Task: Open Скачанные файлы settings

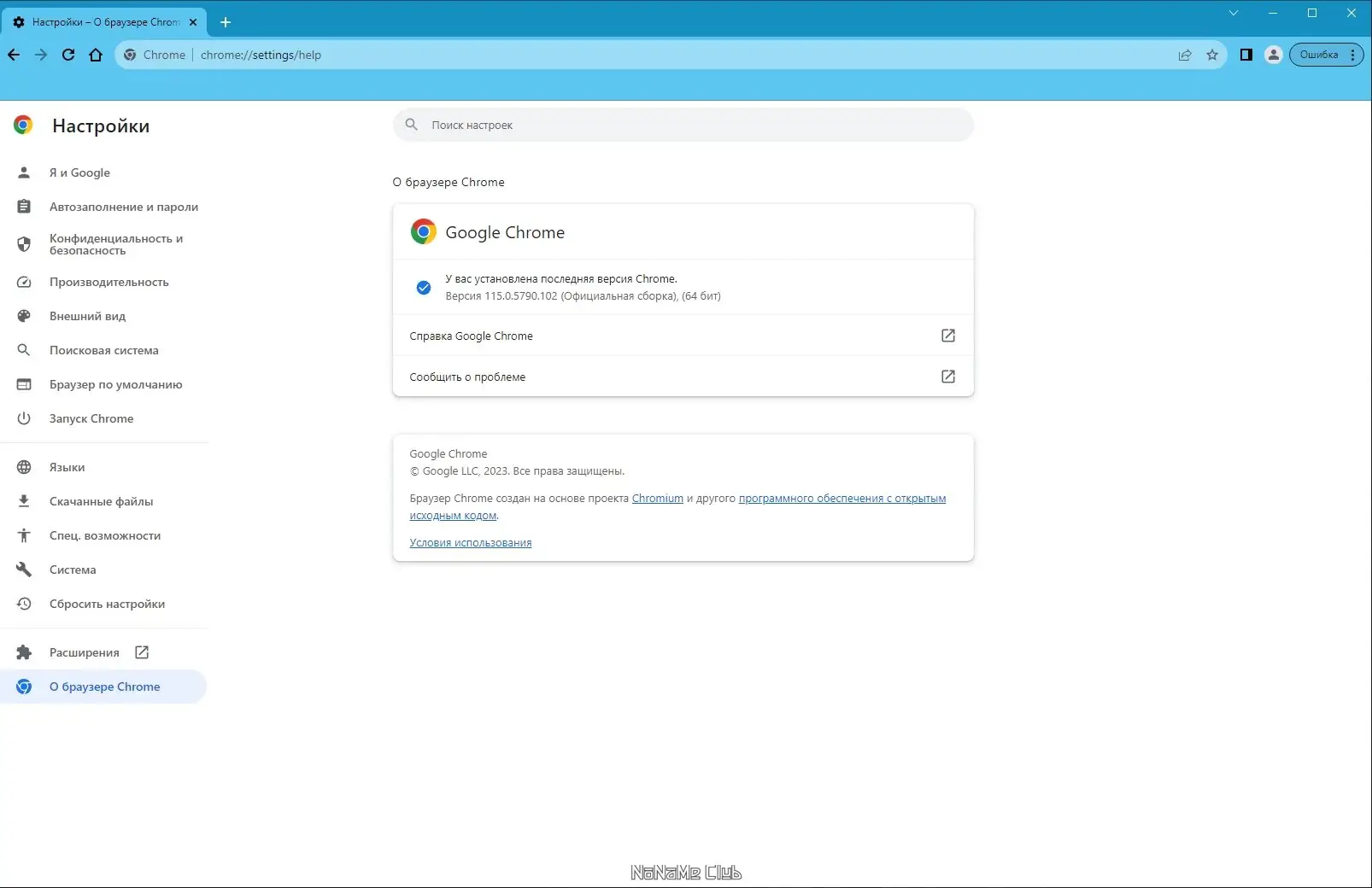Action: point(103,501)
